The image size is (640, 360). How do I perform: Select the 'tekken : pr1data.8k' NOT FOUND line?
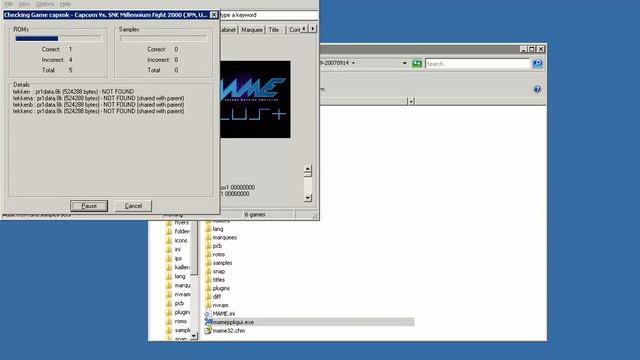73,92
